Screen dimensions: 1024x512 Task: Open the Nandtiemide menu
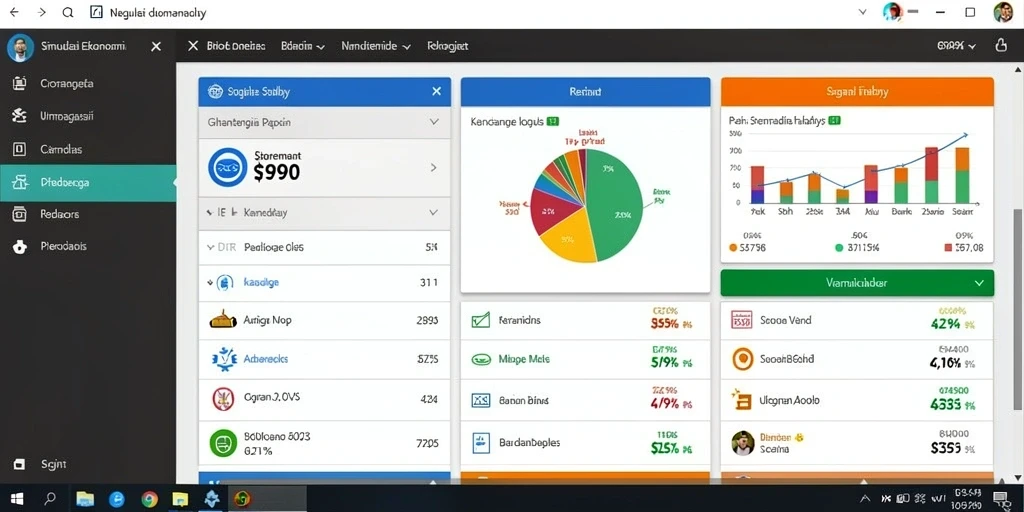376,46
